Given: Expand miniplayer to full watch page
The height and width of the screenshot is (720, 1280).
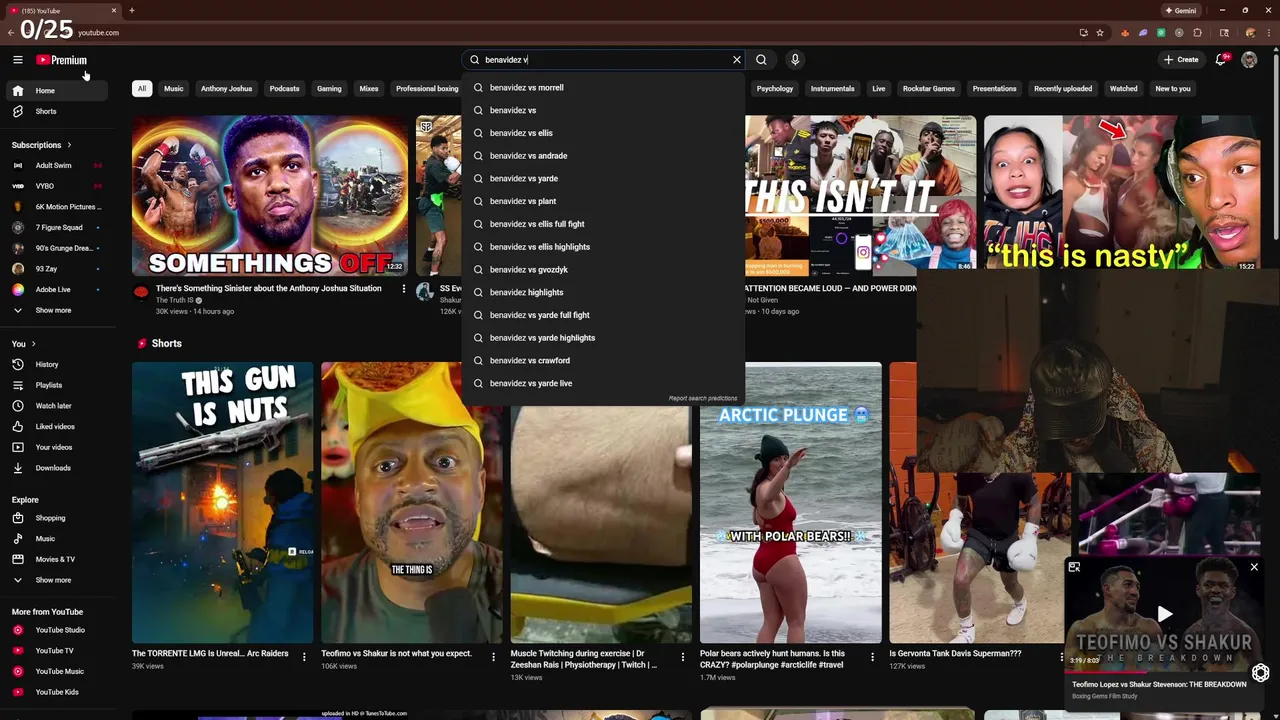Looking at the screenshot, I should point(1074,567).
